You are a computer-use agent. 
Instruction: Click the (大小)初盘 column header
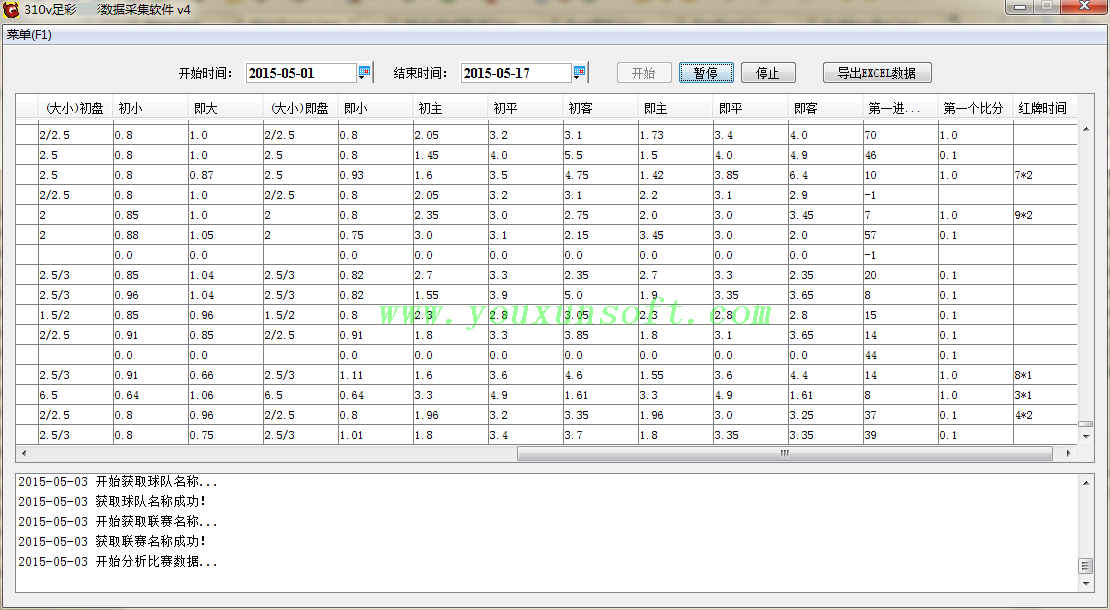75,108
